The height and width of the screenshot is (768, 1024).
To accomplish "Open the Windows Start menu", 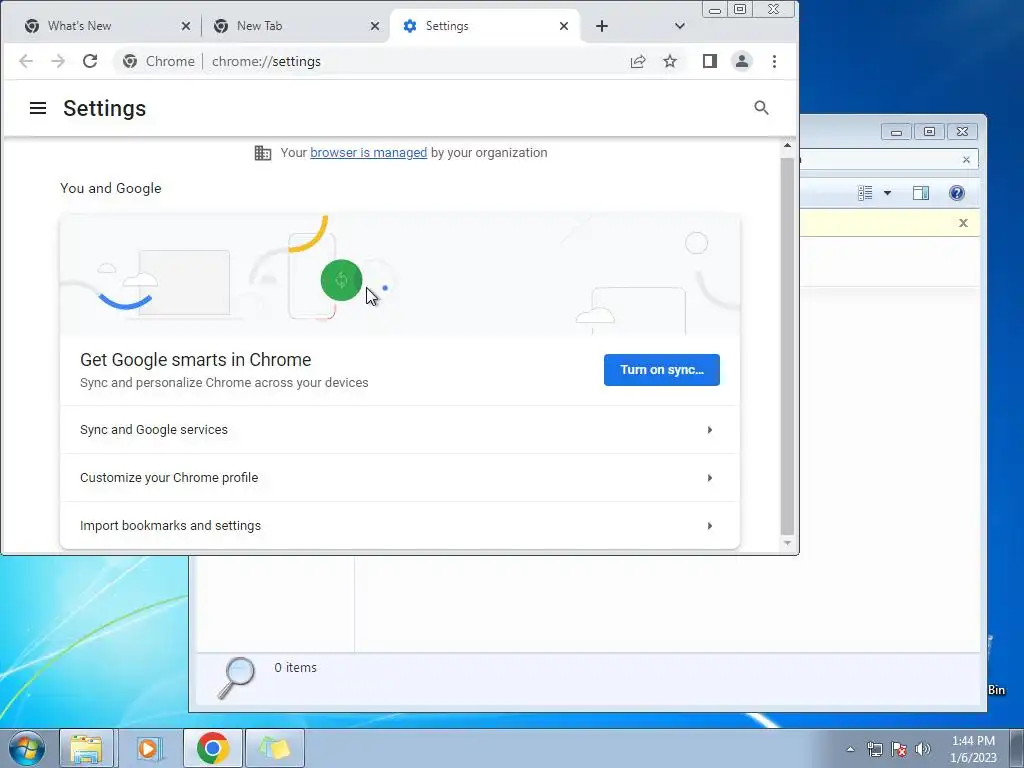I will [x=26, y=748].
